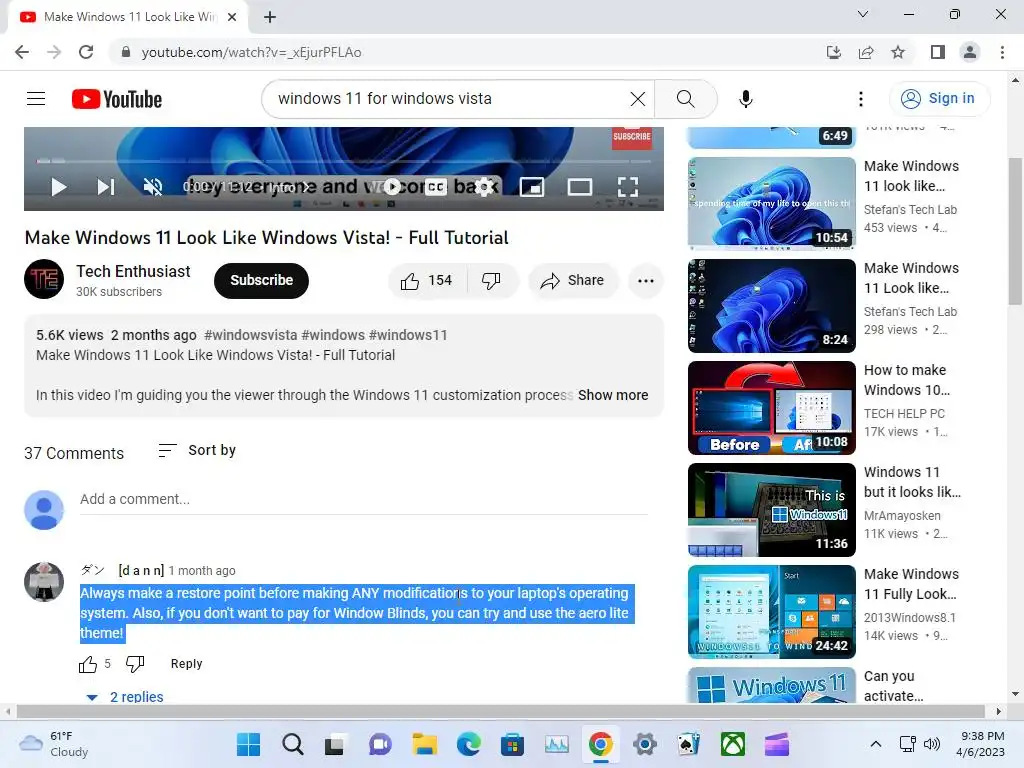Open the MrAmayosken 11:36 video thumbnail
Screen dimensions: 1024x768
[771, 509]
